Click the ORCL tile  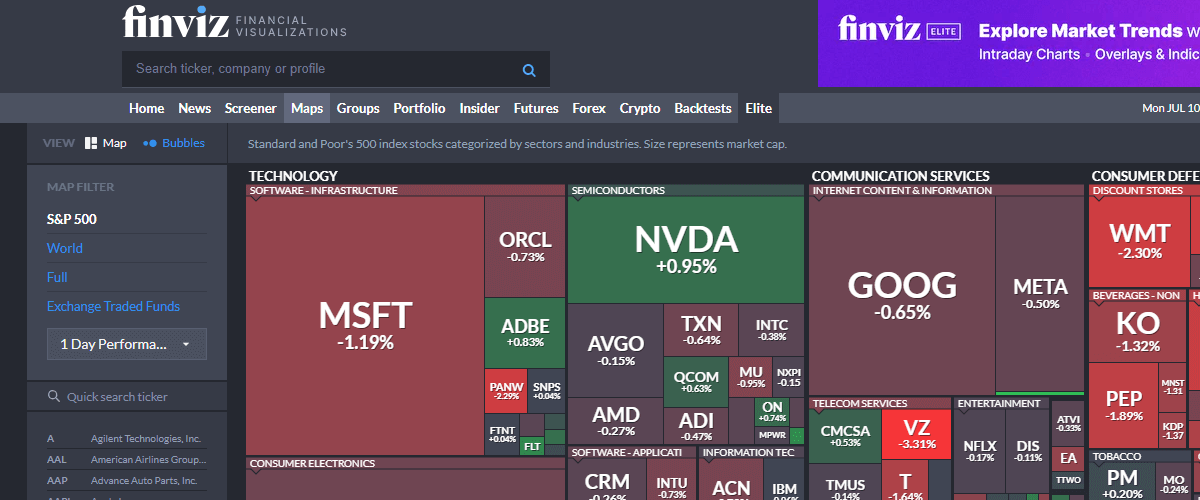(x=525, y=246)
